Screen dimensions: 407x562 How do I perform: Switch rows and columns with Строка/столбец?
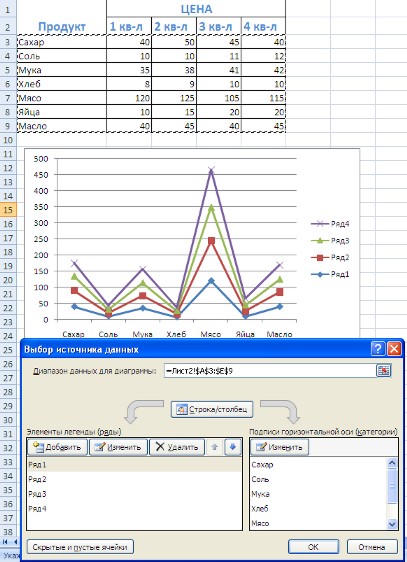click(212, 409)
